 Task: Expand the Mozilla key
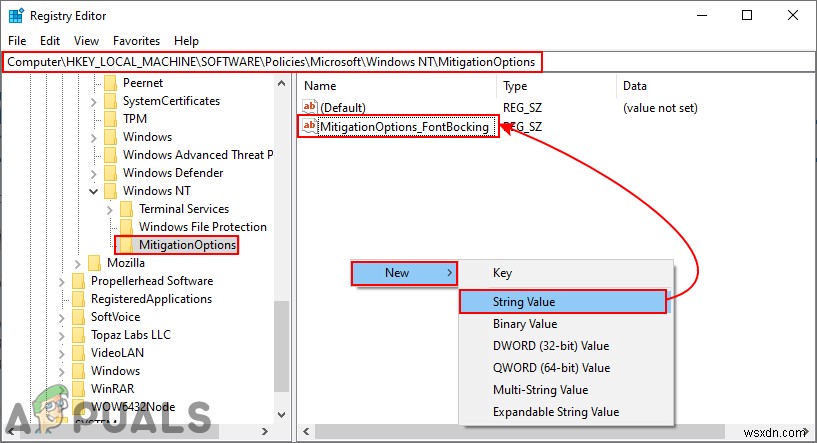pos(78,264)
